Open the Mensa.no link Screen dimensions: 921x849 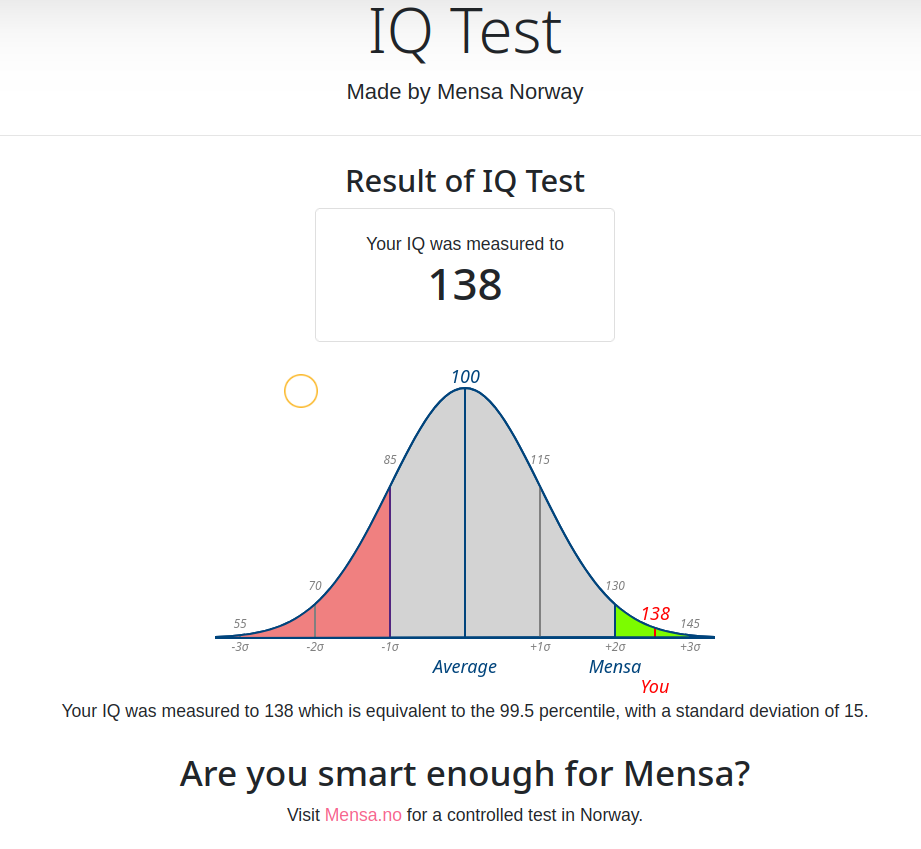pos(363,815)
